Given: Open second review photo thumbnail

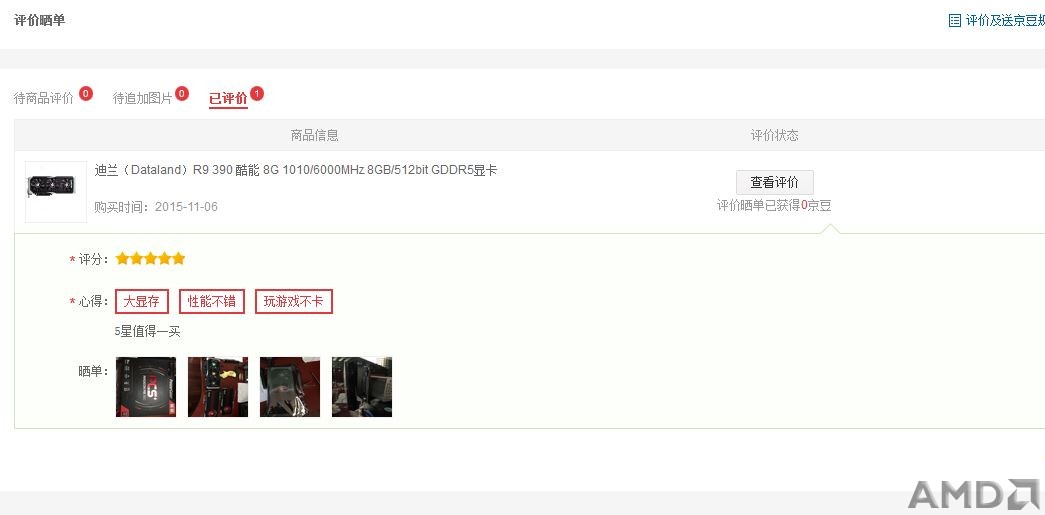Looking at the screenshot, I should click(218, 387).
